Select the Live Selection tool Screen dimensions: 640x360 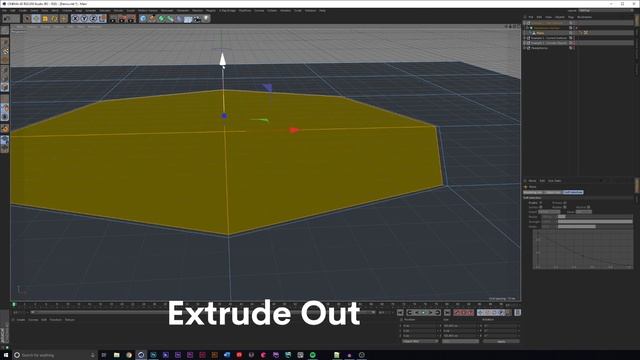[27, 19]
